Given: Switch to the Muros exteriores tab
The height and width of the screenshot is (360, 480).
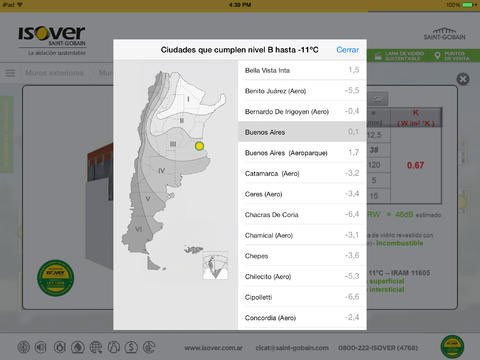Looking at the screenshot, I should (x=54, y=73).
